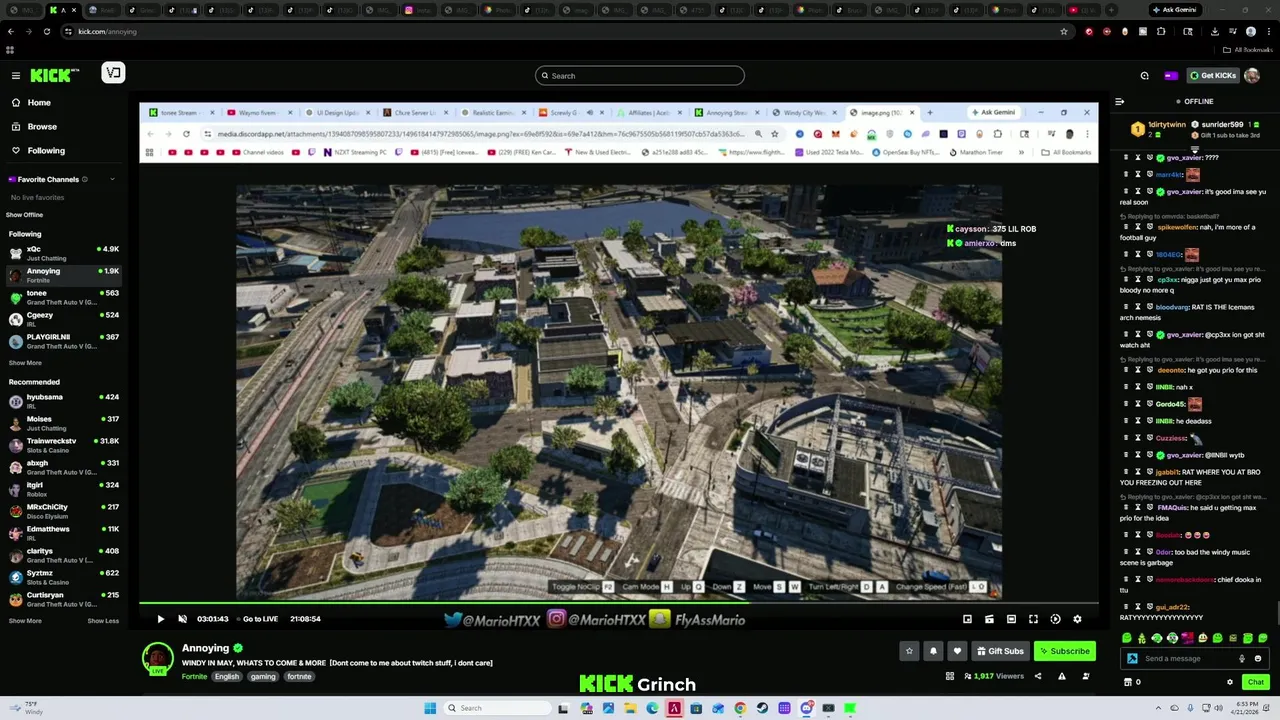Click the Gift Subs button

pyautogui.click(x=1000, y=651)
